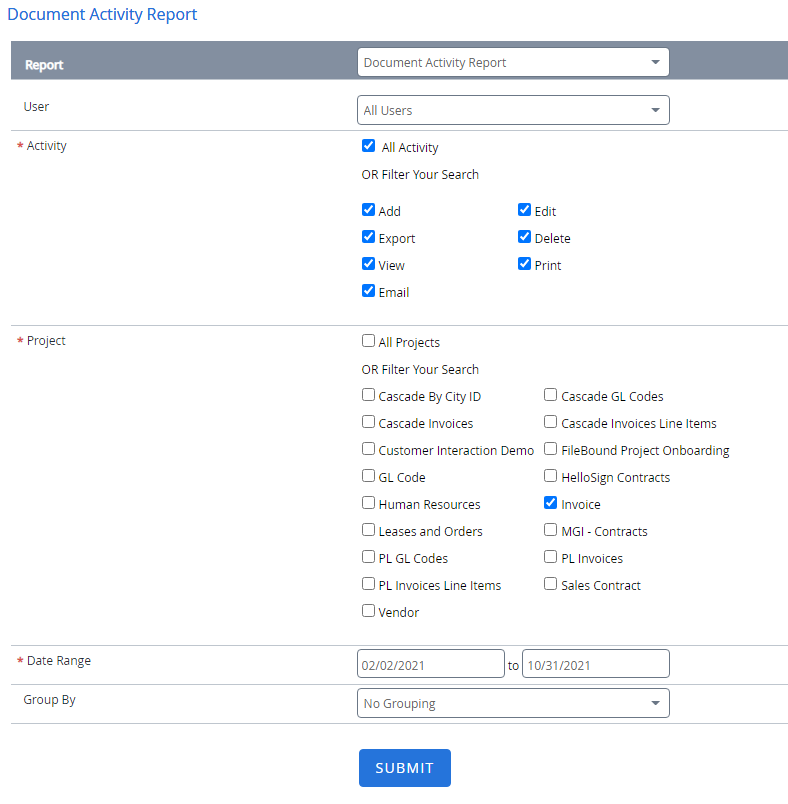
Task: Select the Human Resources project checkbox
Action: [369, 503]
